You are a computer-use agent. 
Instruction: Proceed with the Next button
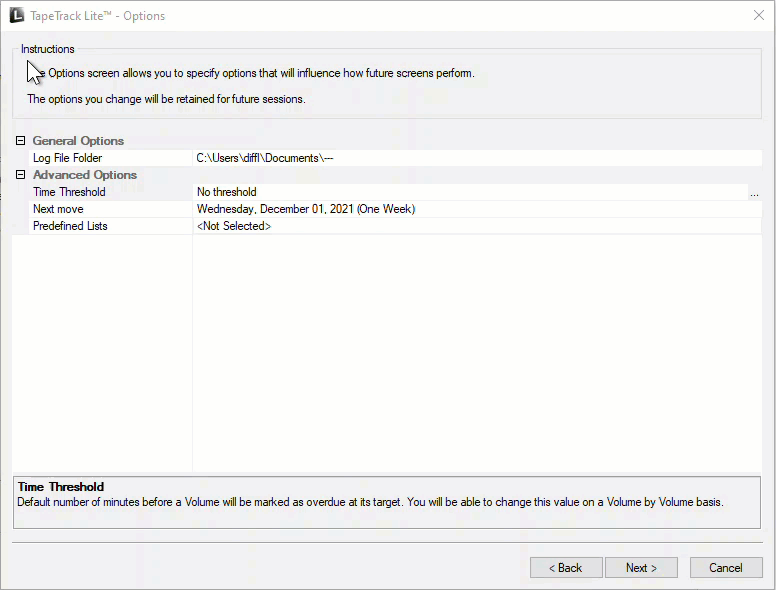tap(641, 567)
